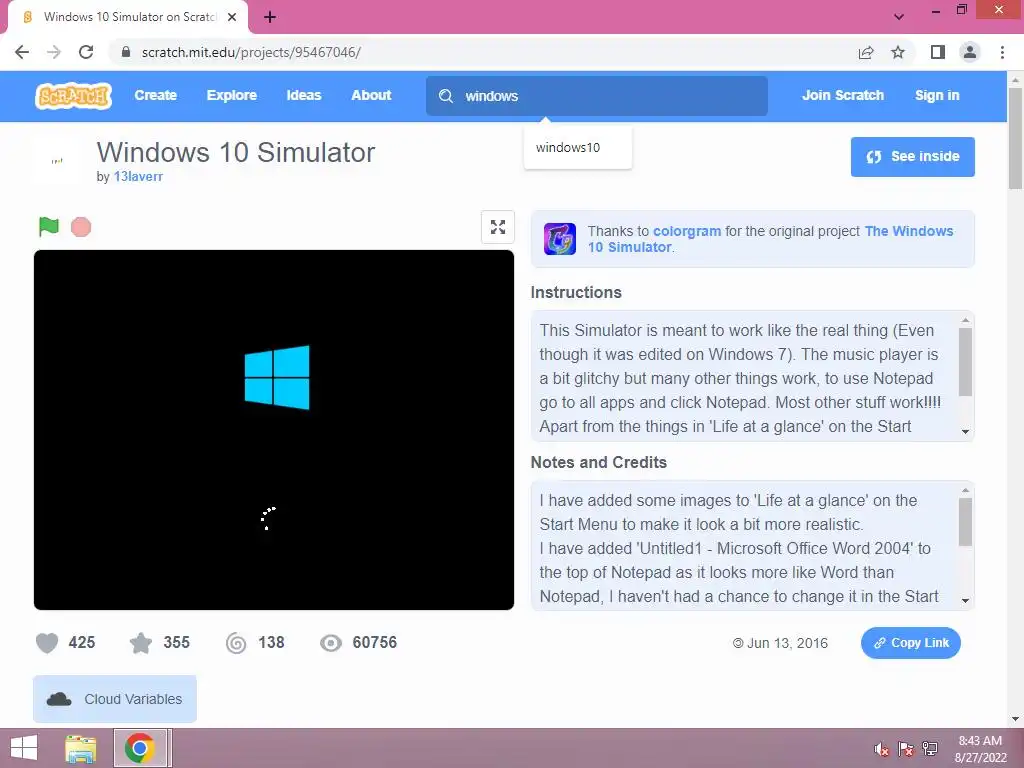Go back in browser
Image resolution: width=1024 pixels, height=768 pixels.
[22, 52]
